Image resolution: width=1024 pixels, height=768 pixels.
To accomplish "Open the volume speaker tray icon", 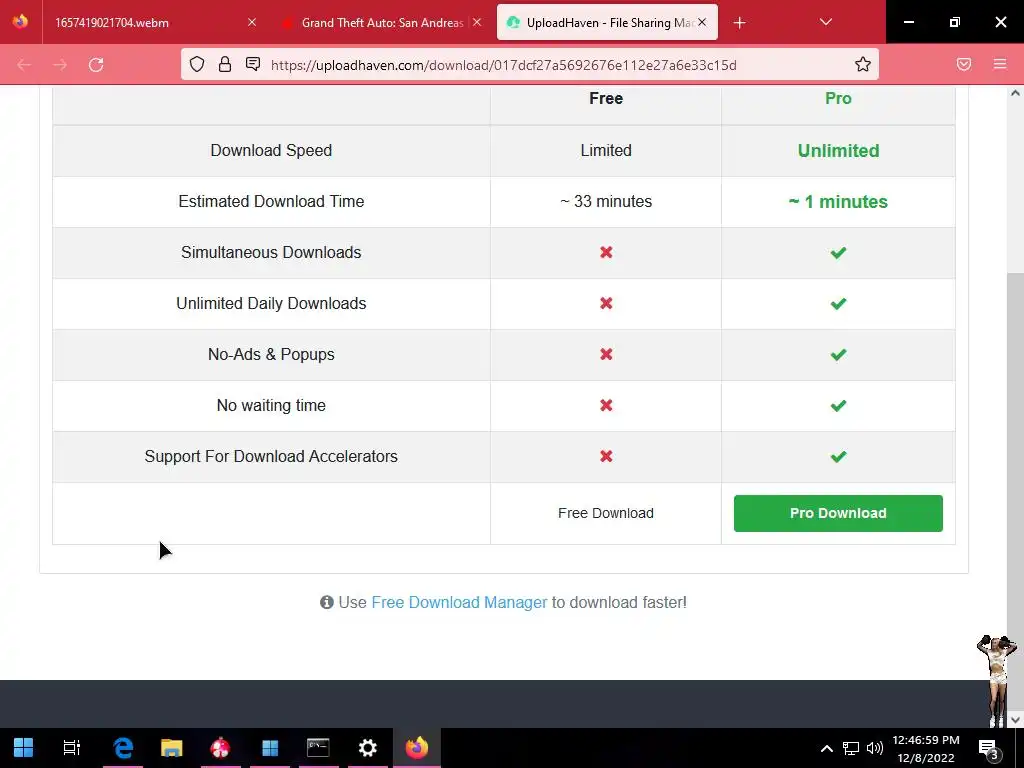I will point(874,748).
